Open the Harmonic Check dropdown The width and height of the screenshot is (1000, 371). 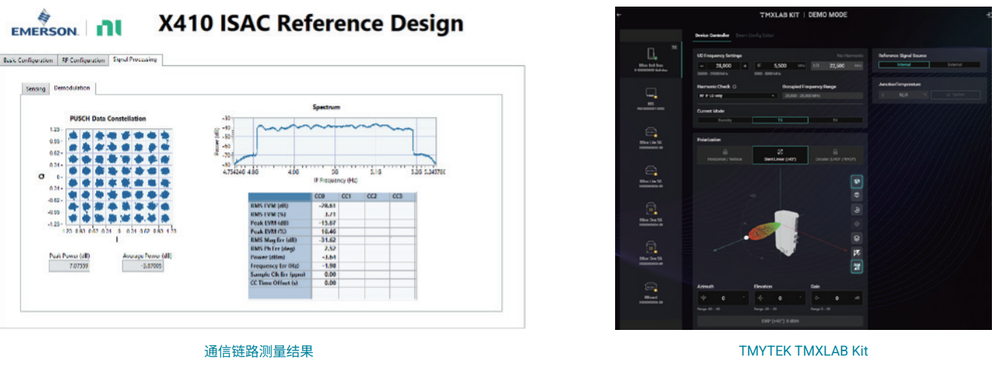(738, 96)
